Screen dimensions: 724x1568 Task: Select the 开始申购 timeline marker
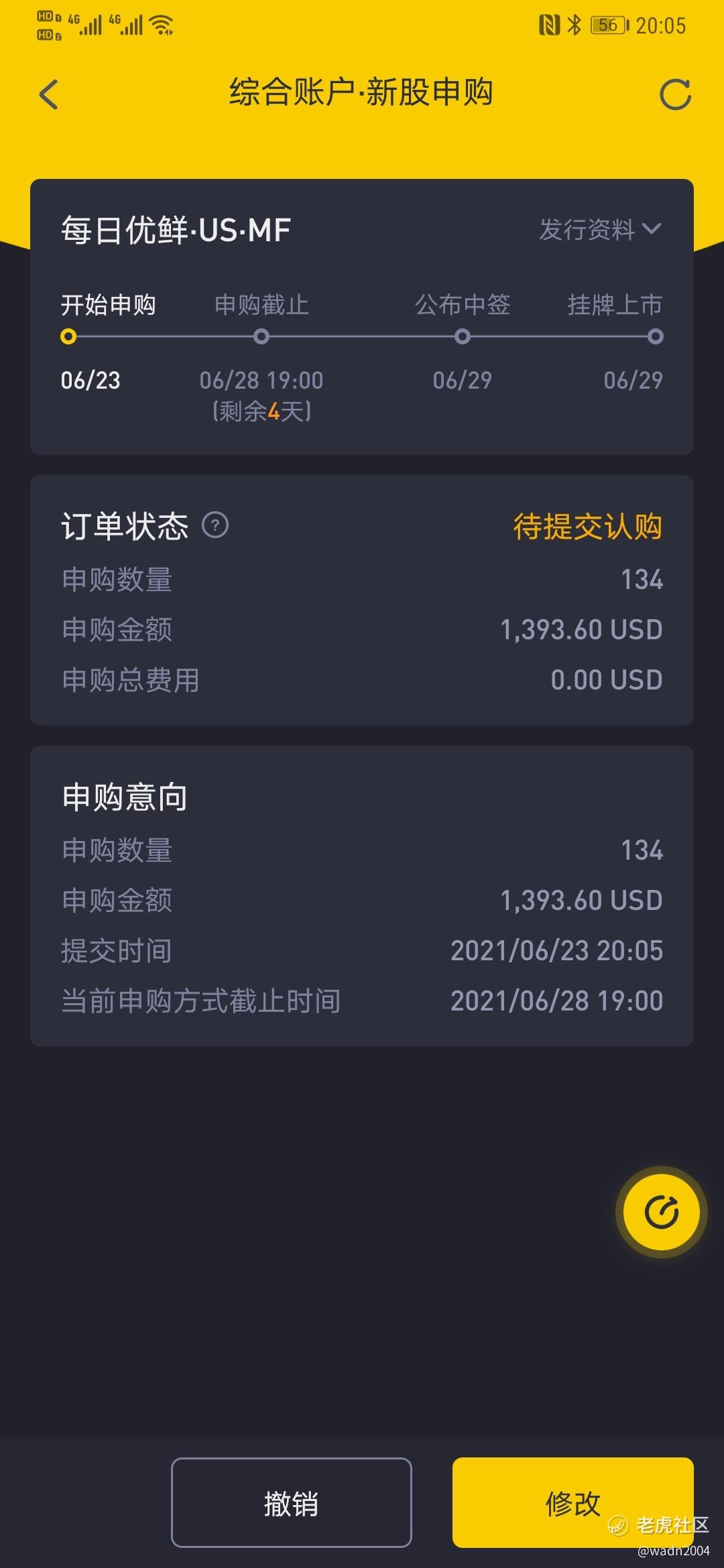coord(68,336)
